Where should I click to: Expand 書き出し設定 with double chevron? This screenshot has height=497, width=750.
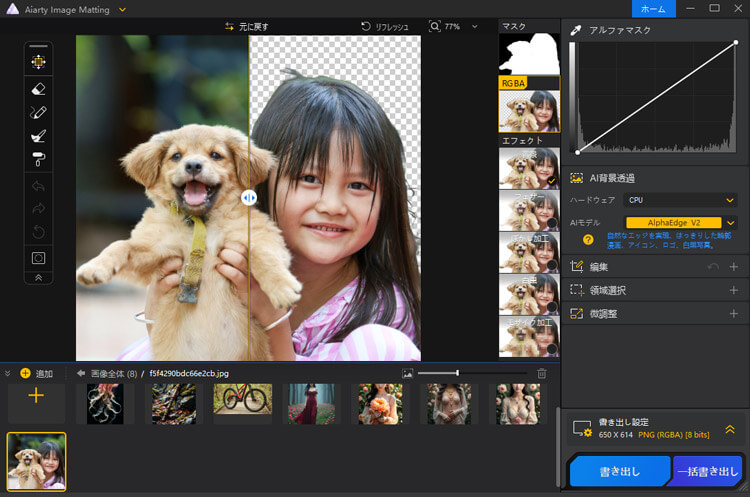pyautogui.click(x=730, y=429)
